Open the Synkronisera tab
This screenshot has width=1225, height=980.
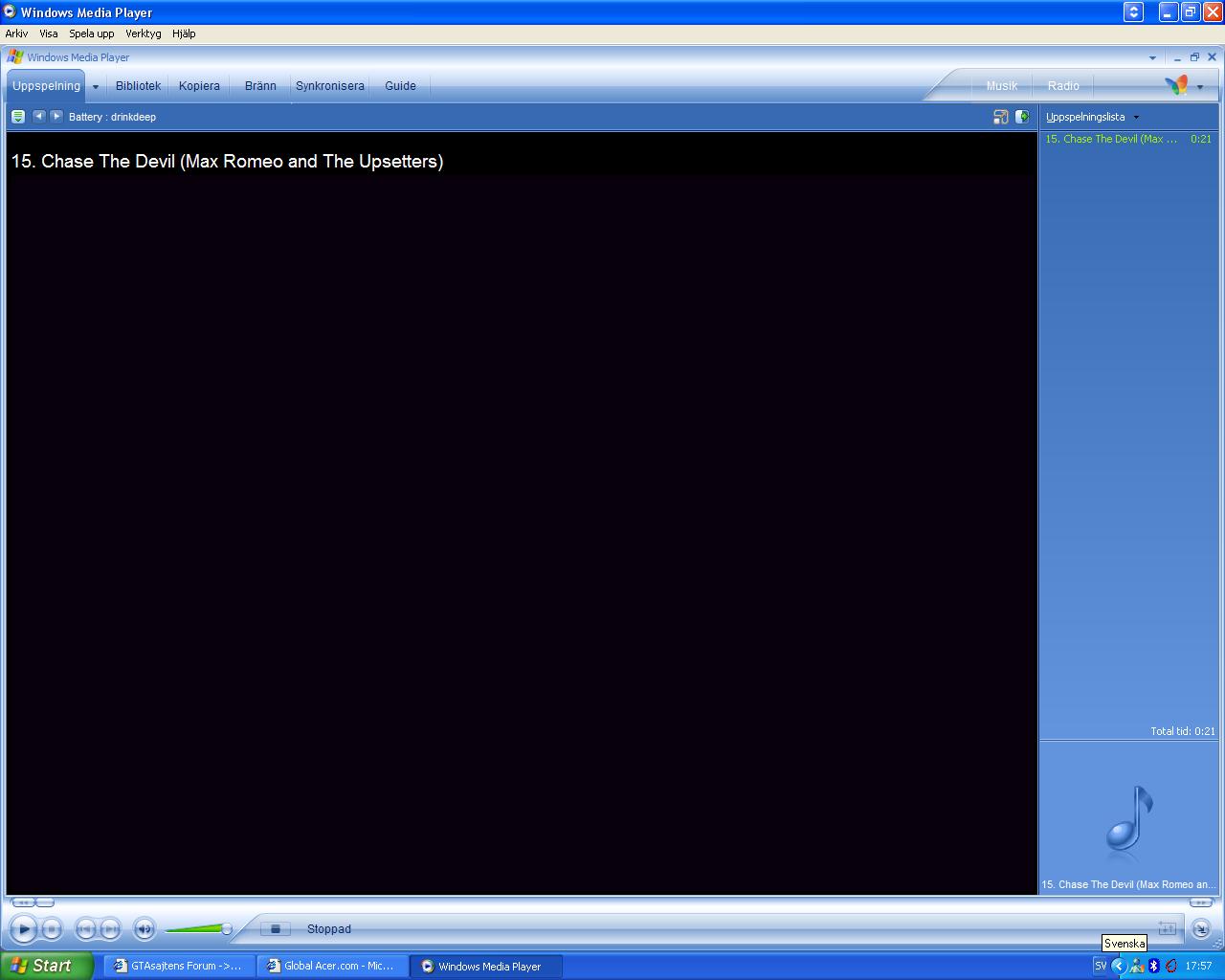pyautogui.click(x=329, y=85)
